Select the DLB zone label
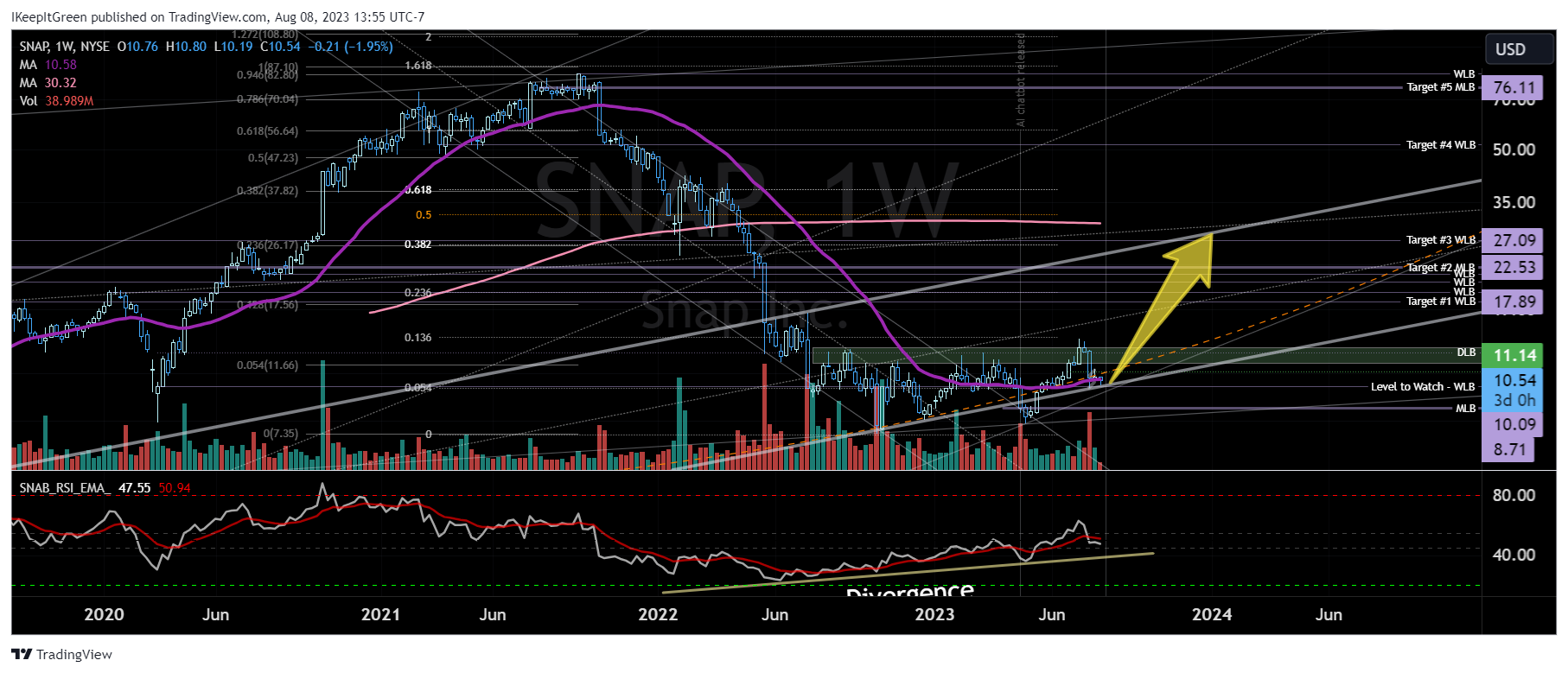Screen dimensions: 1568x673 (1466, 352)
